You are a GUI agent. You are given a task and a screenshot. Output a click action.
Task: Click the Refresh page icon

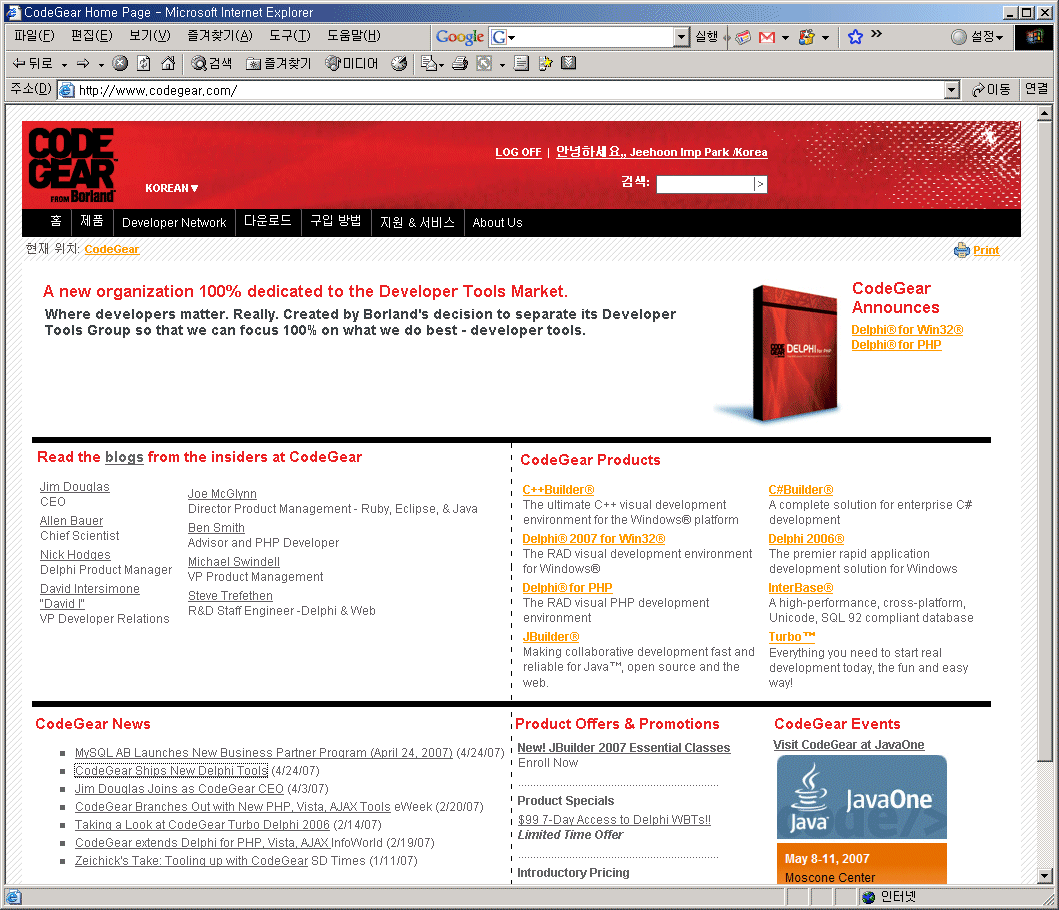144,64
